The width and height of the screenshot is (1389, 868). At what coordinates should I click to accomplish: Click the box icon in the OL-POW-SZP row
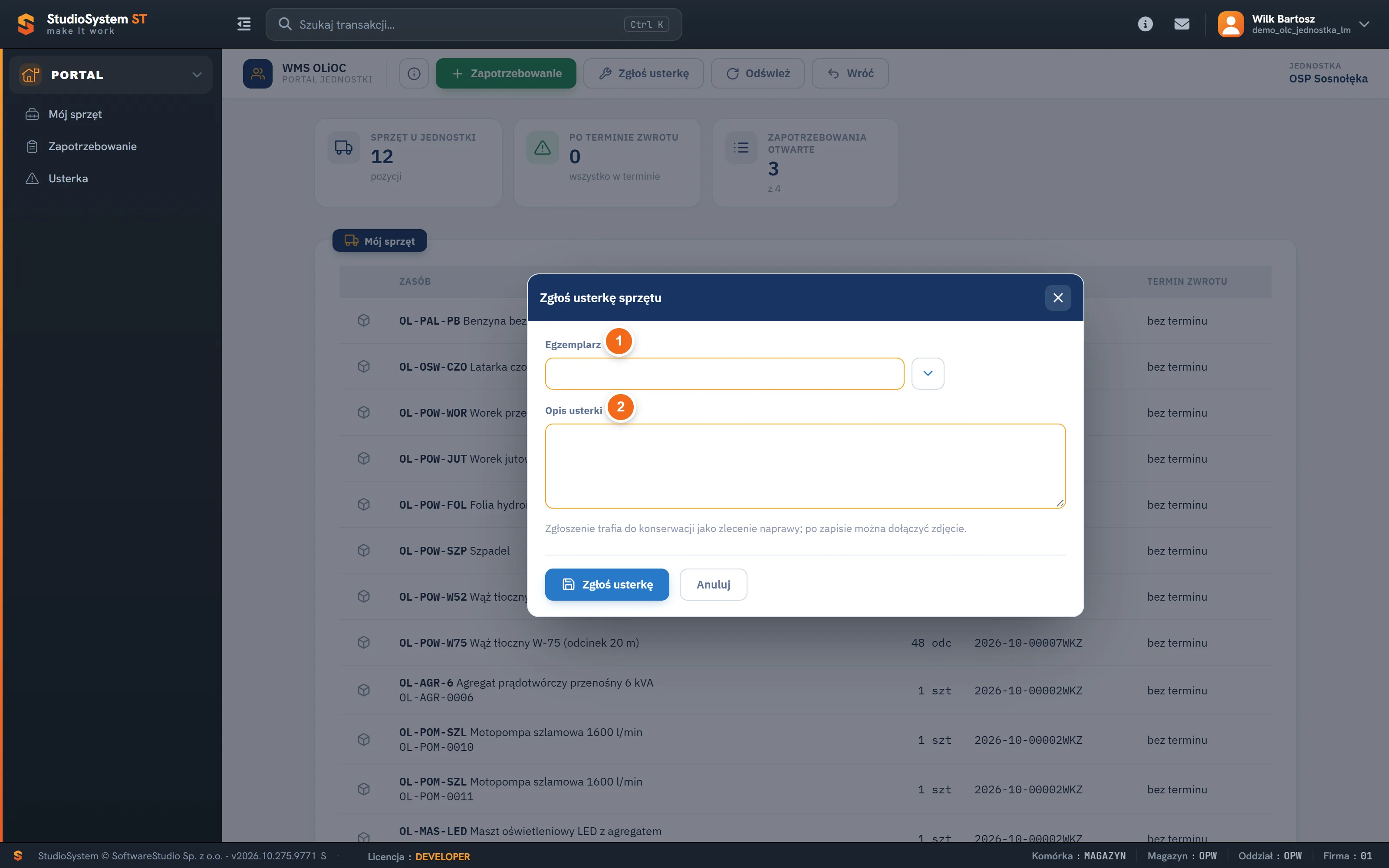pos(363,550)
